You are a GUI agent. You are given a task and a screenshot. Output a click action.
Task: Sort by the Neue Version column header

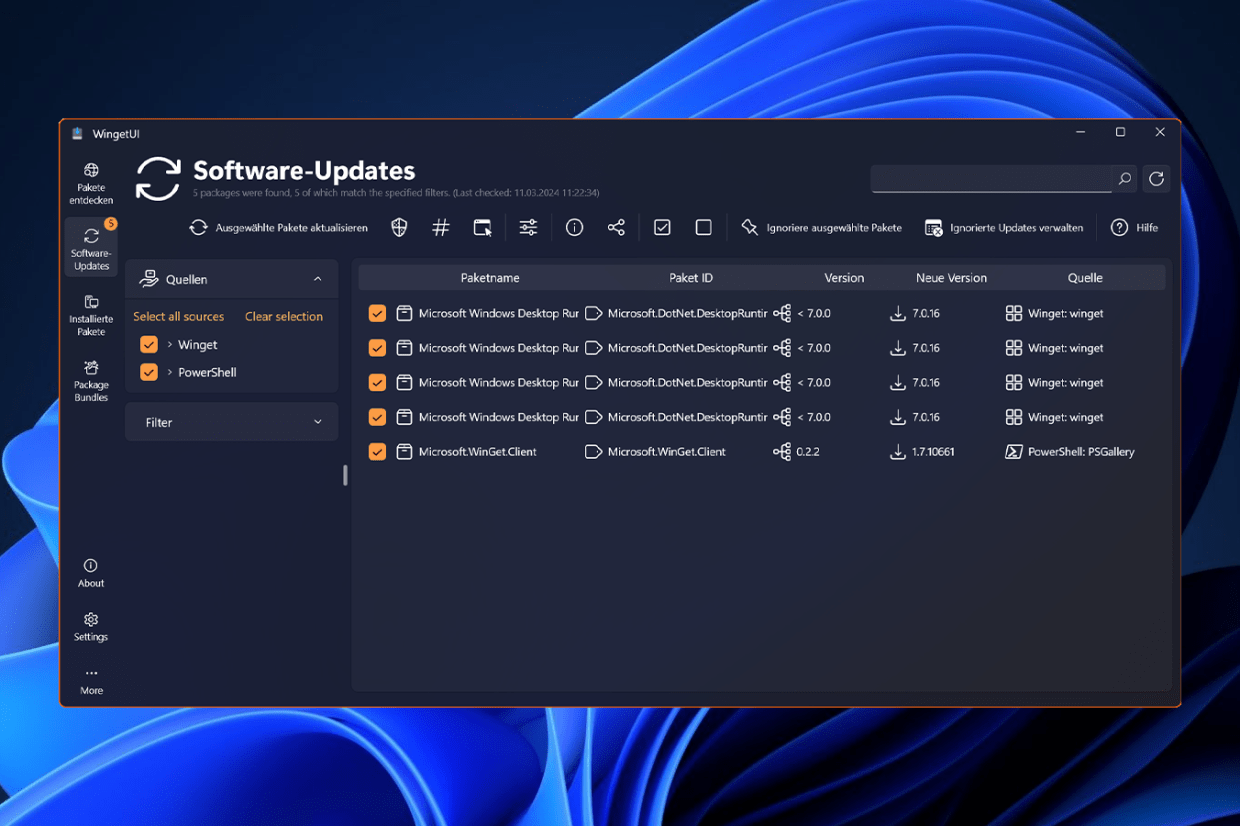(951, 278)
